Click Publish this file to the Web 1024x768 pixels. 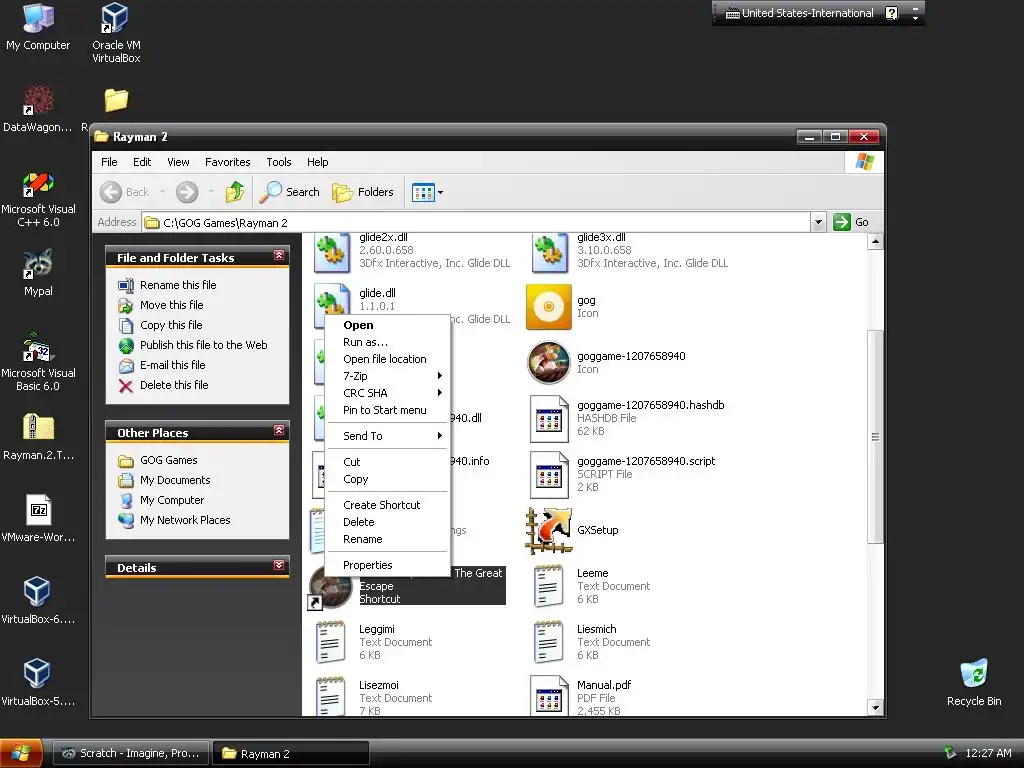click(x=203, y=345)
